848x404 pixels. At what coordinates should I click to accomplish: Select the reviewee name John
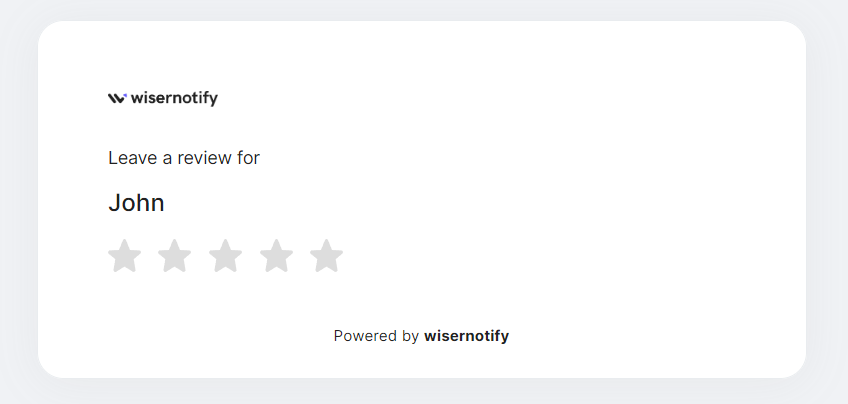pyautogui.click(x=136, y=203)
